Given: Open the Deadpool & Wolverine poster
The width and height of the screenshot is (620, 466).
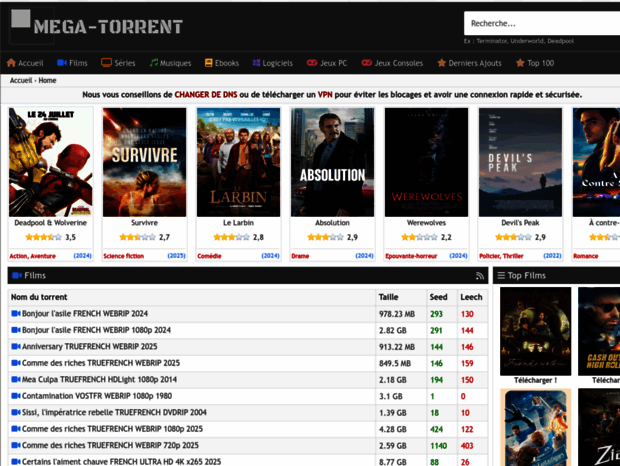Looking at the screenshot, I should (x=51, y=162).
